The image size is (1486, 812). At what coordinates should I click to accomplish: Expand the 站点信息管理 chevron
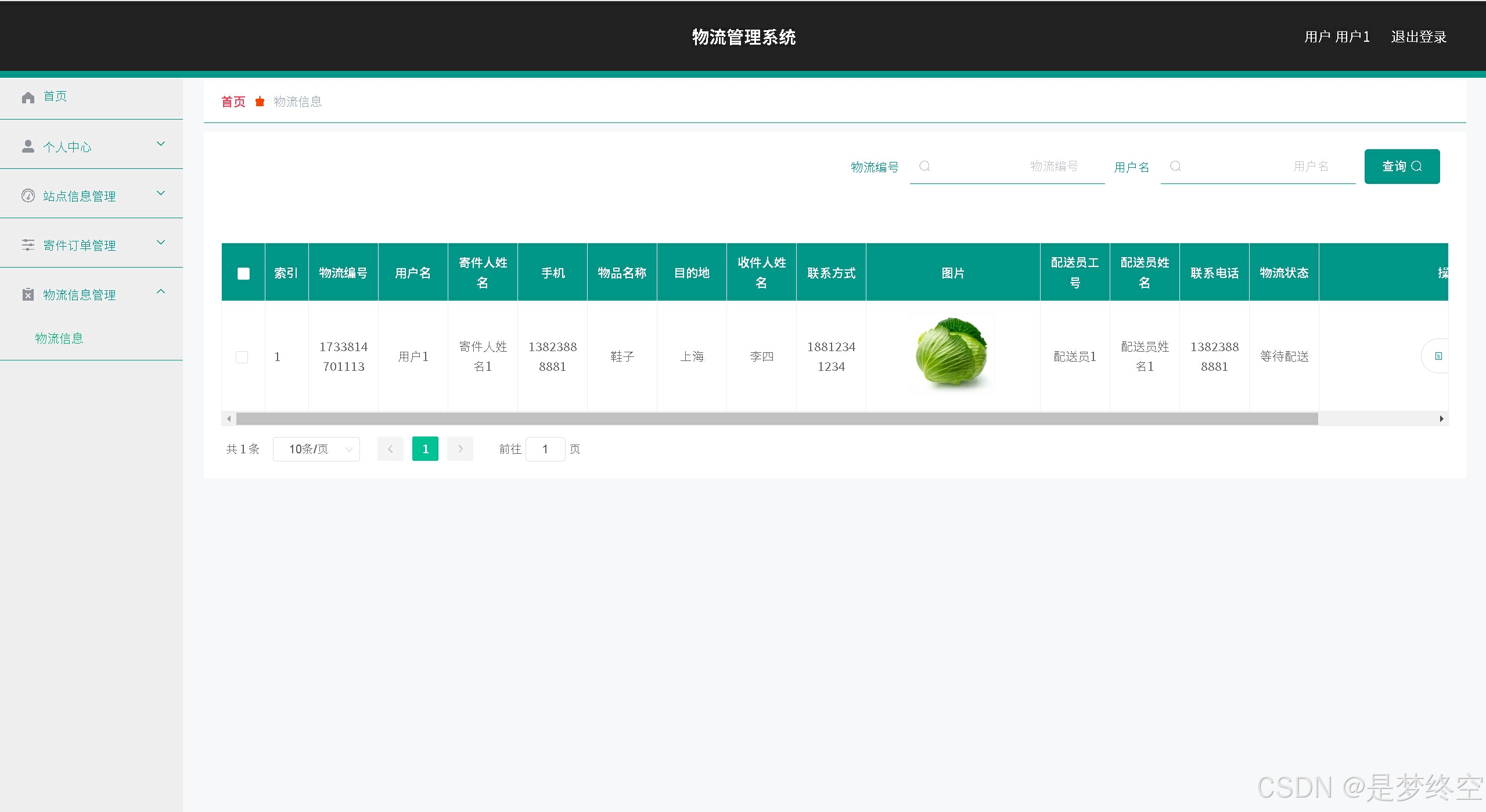[161, 193]
